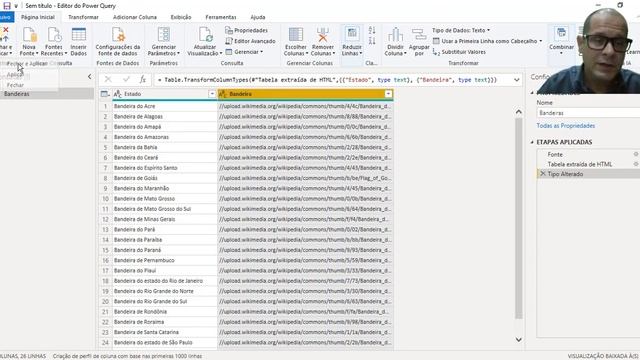Sort ascending with the A-Z icon
This screenshot has height=360, width=640.
pos(372,30)
